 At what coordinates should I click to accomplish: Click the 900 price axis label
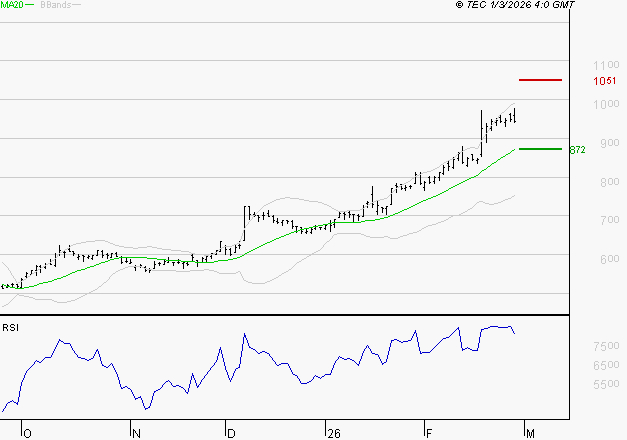pyautogui.click(x=610, y=143)
